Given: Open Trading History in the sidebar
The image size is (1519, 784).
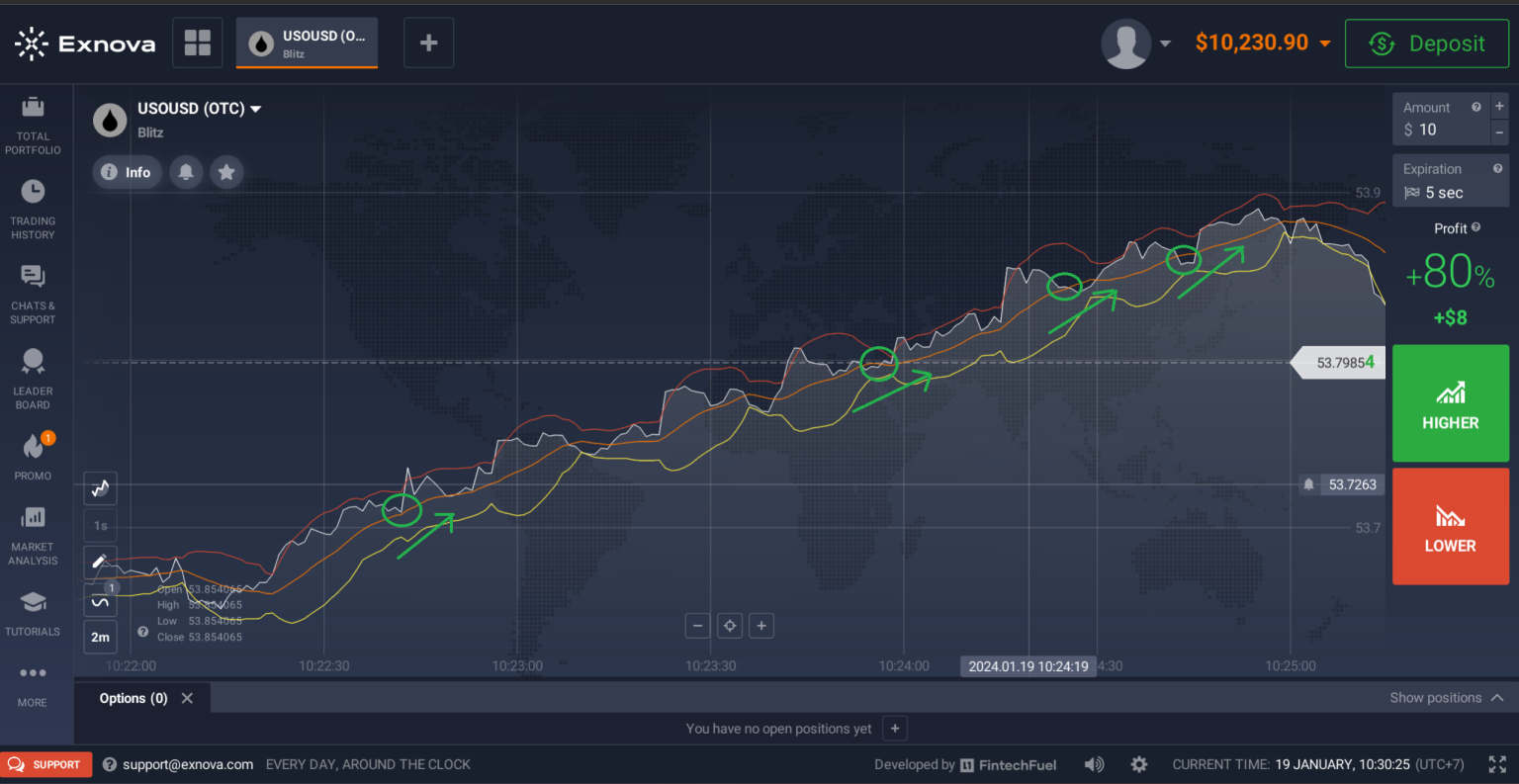Looking at the screenshot, I should point(33,192).
